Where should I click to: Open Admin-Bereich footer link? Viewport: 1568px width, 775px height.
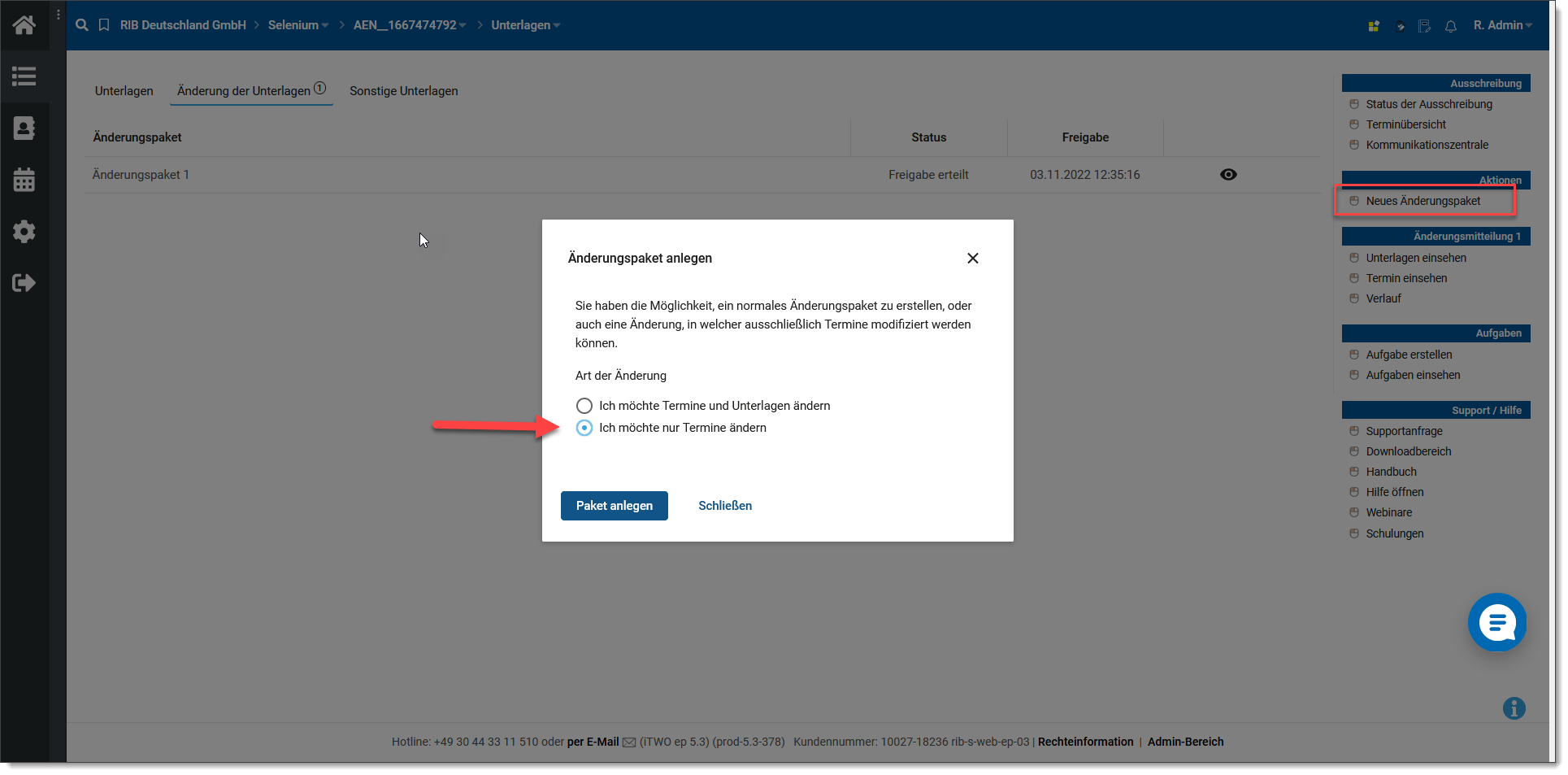point(1185,742)
